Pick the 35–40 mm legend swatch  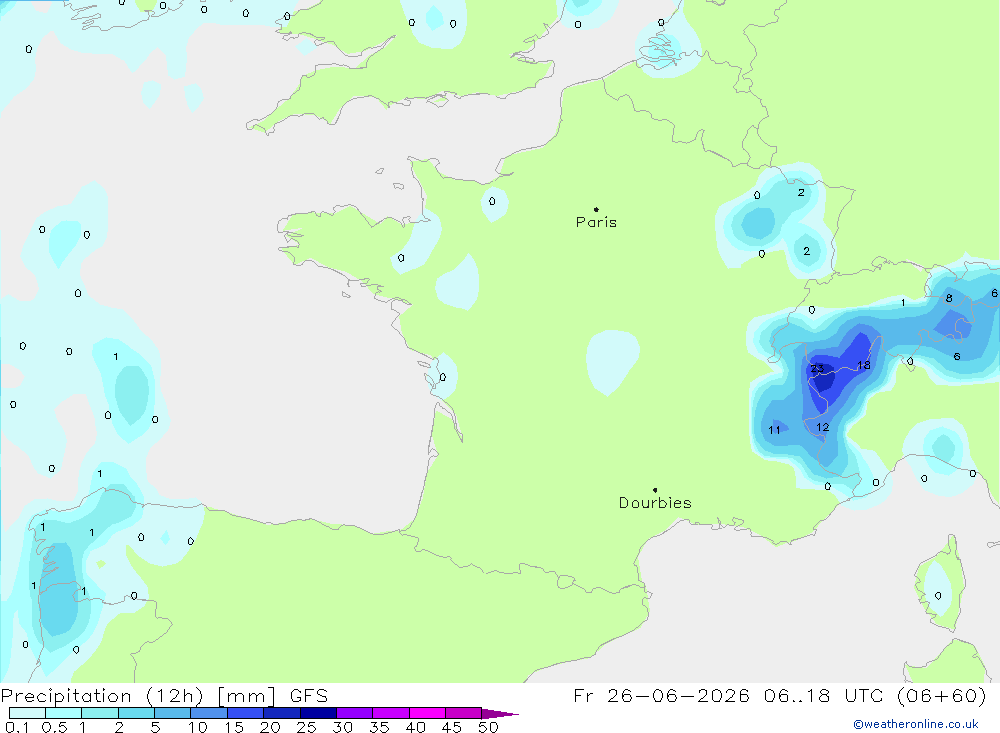pos(391,713)
